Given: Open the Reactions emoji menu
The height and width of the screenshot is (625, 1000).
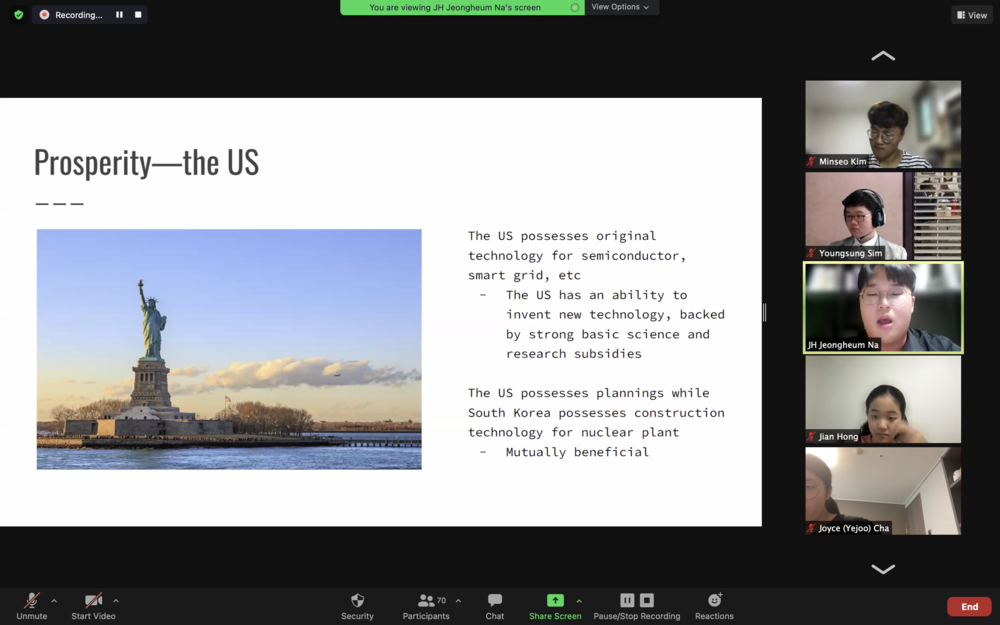Looking at the screenshot, I should [x=714, y=607].
